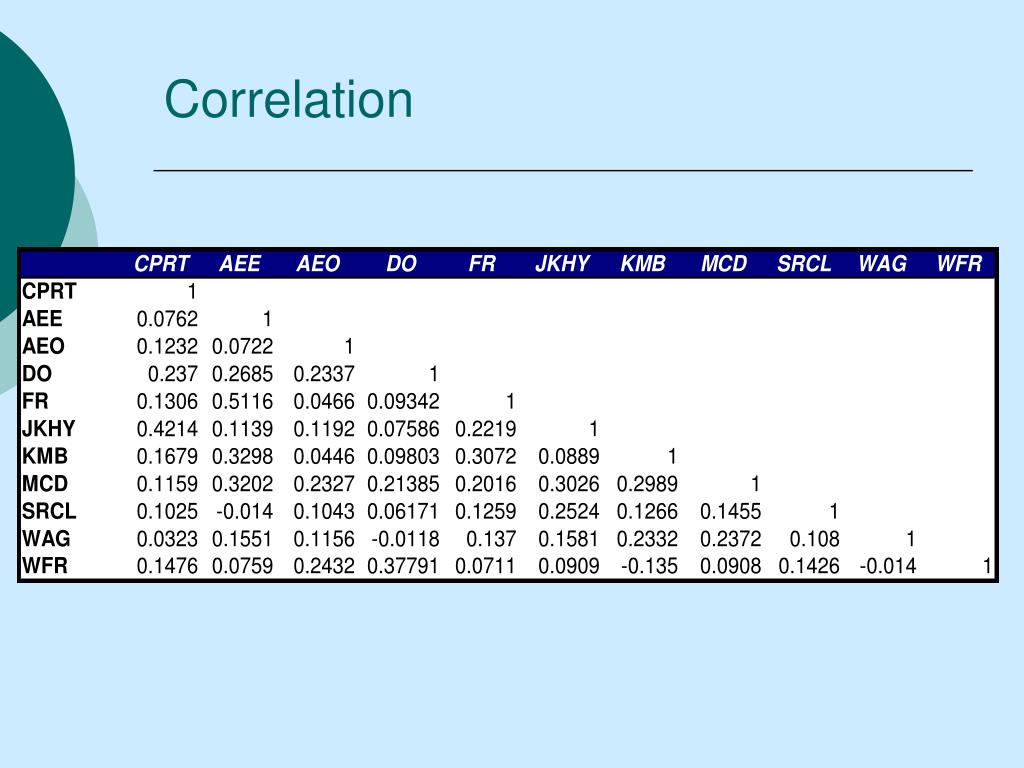Select the cell showing 0.2989
Image resolution: width=1024 pixels, height=768 pixels.
(x=647, y=483)
